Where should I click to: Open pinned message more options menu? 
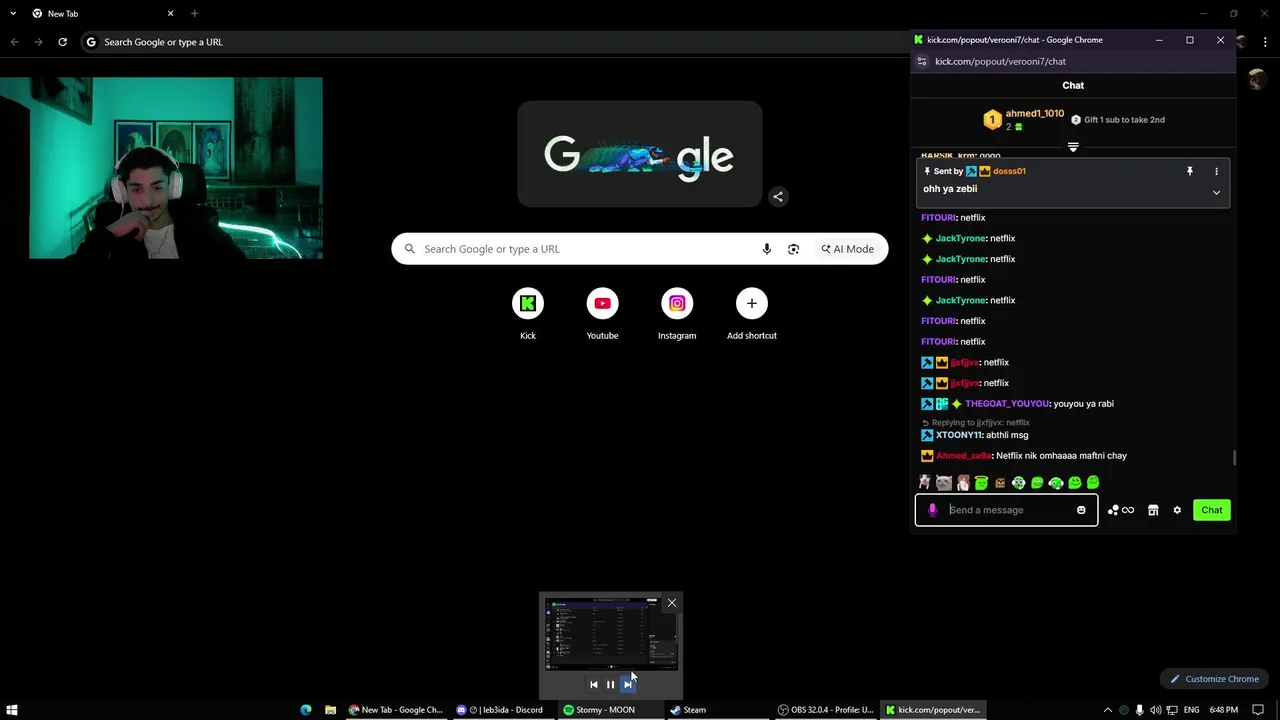pos(1216,171)
